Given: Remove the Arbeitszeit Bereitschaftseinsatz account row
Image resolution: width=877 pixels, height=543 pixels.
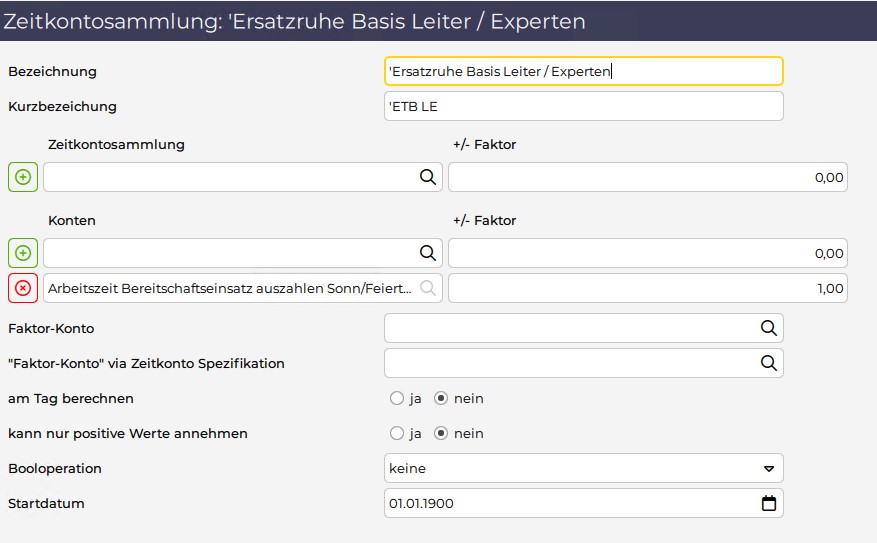Looking at the screenshot, I should (x=23, y=288).
